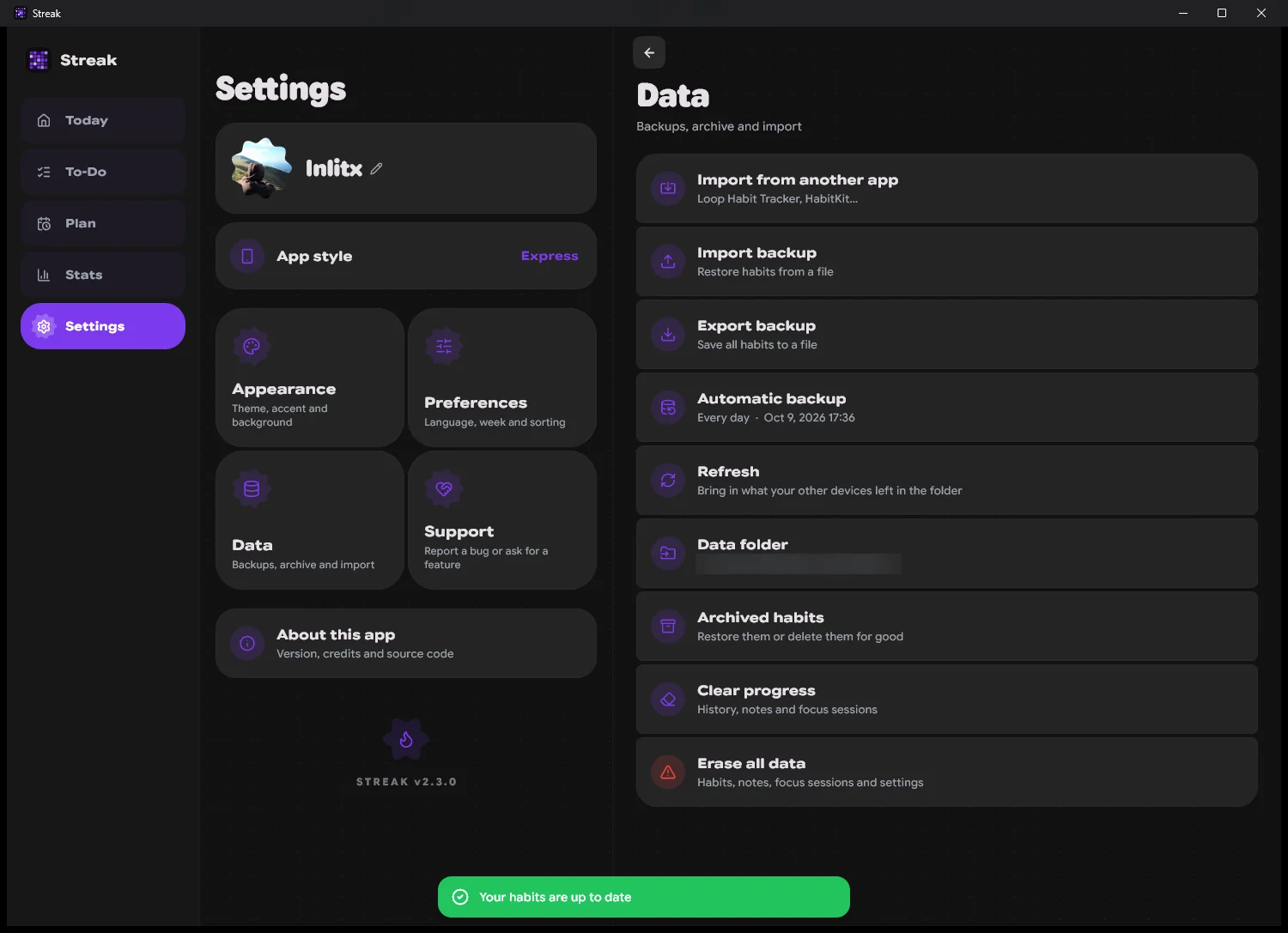Select the Settings sidebar item
1288x933 pixels.
click(103, 326)
